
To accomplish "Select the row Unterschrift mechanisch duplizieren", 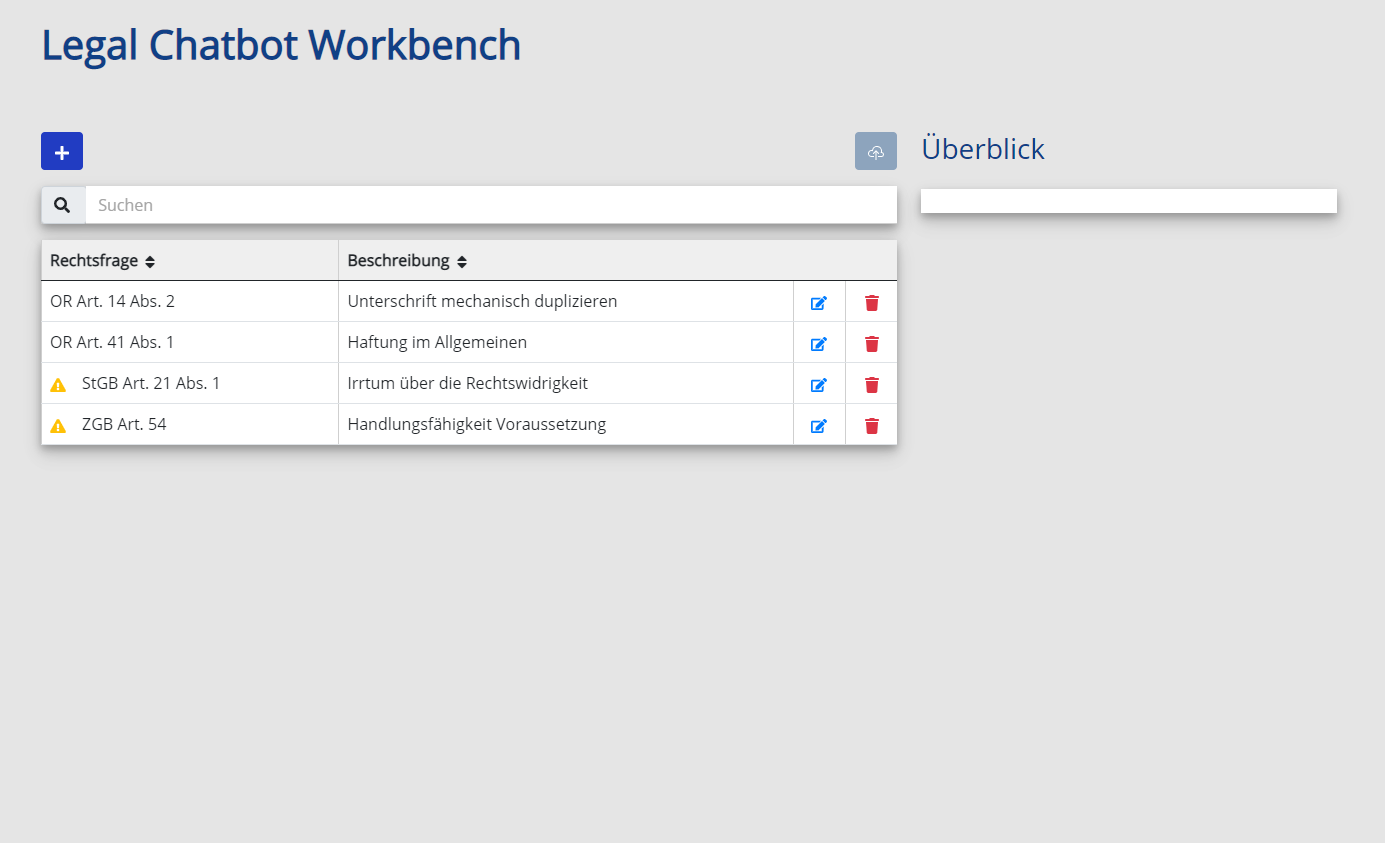I will (469, 301).
